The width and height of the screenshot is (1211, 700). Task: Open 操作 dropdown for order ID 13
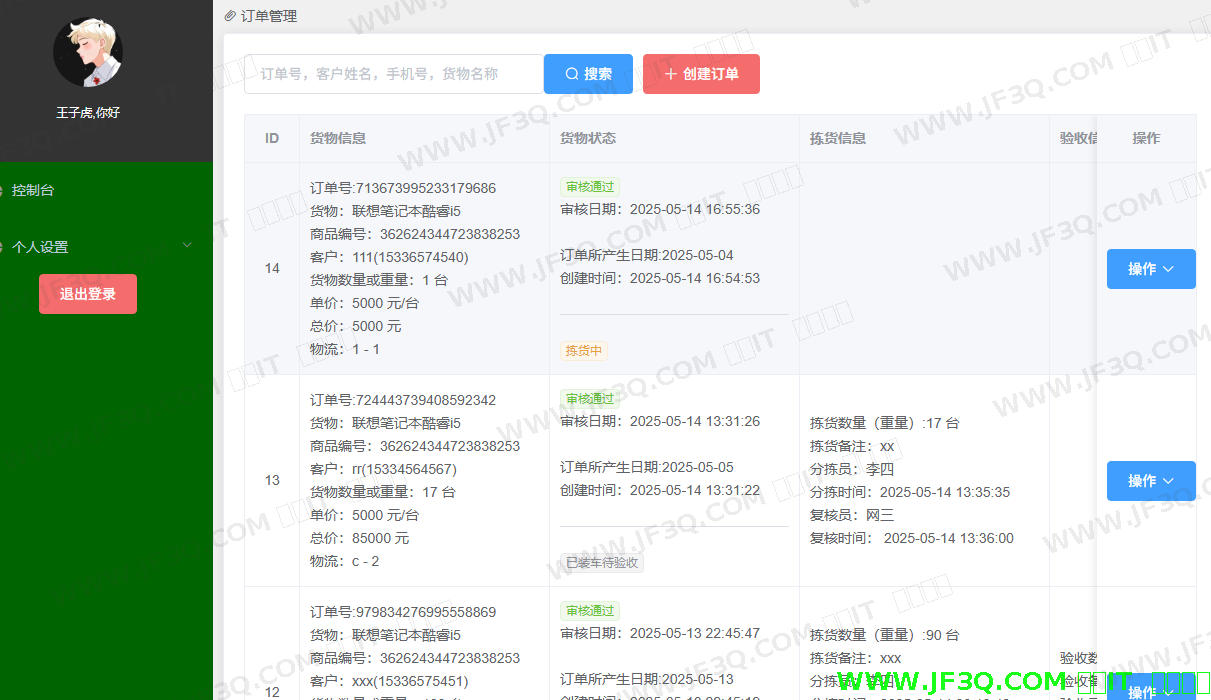[1150, 481]
